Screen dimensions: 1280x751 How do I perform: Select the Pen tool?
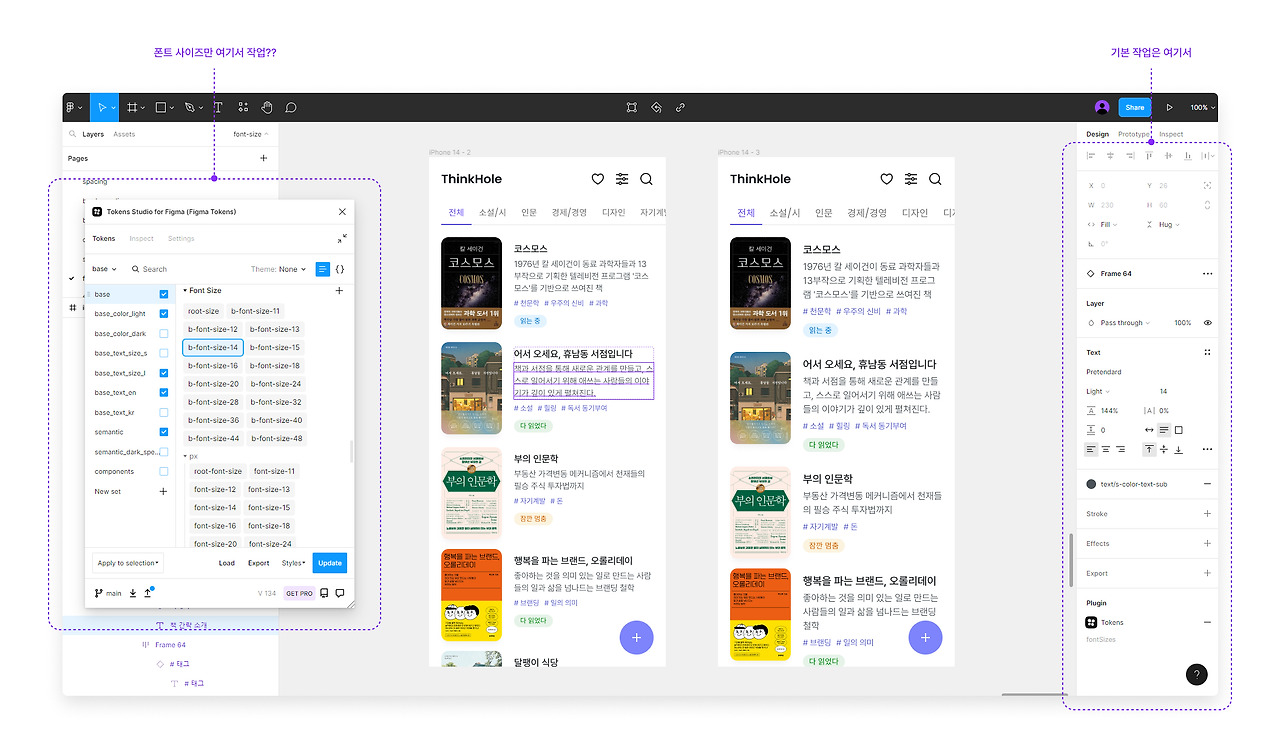click(190, 107)
